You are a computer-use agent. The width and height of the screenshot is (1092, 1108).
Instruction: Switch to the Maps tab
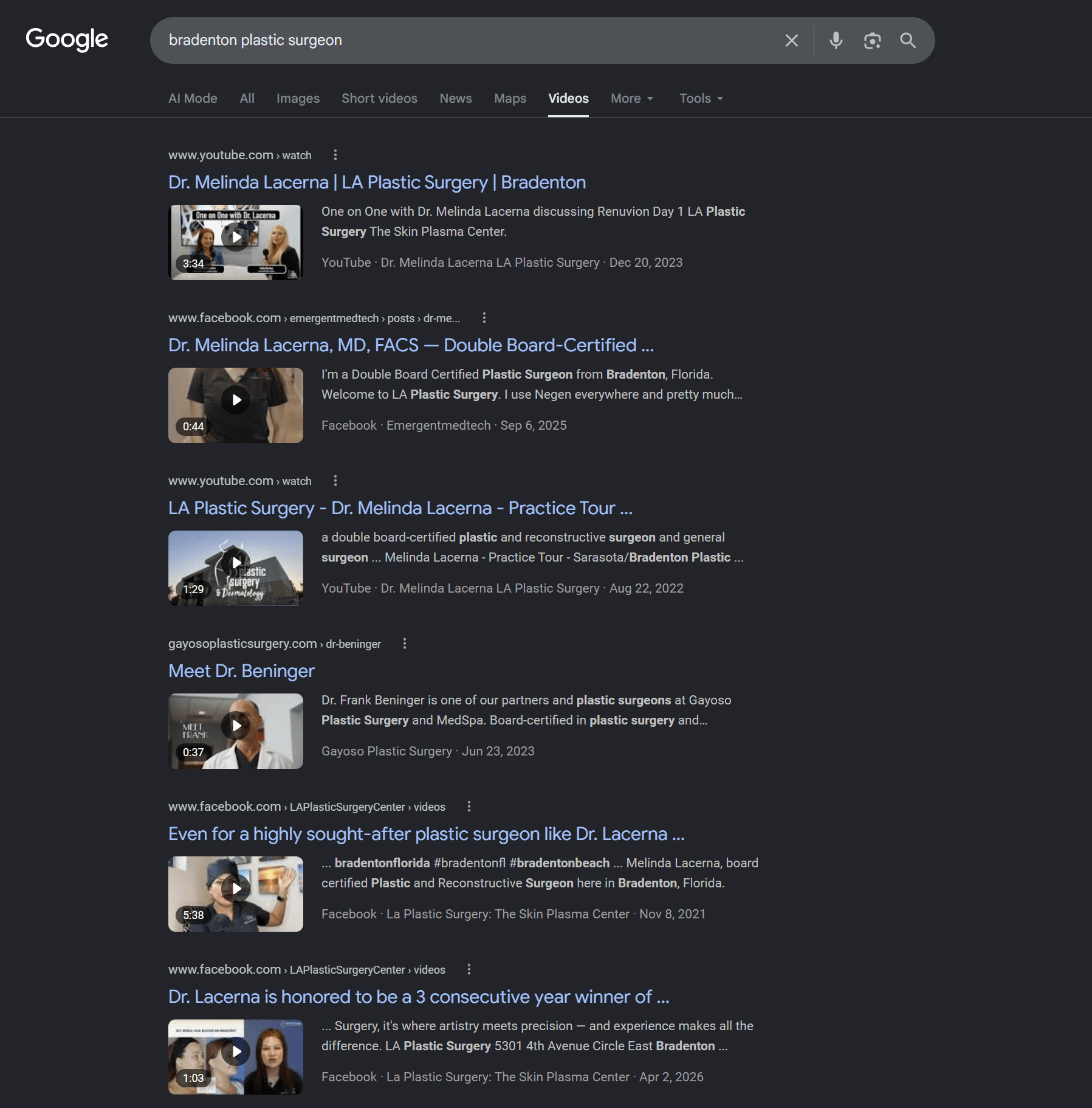tap(510, 98)
